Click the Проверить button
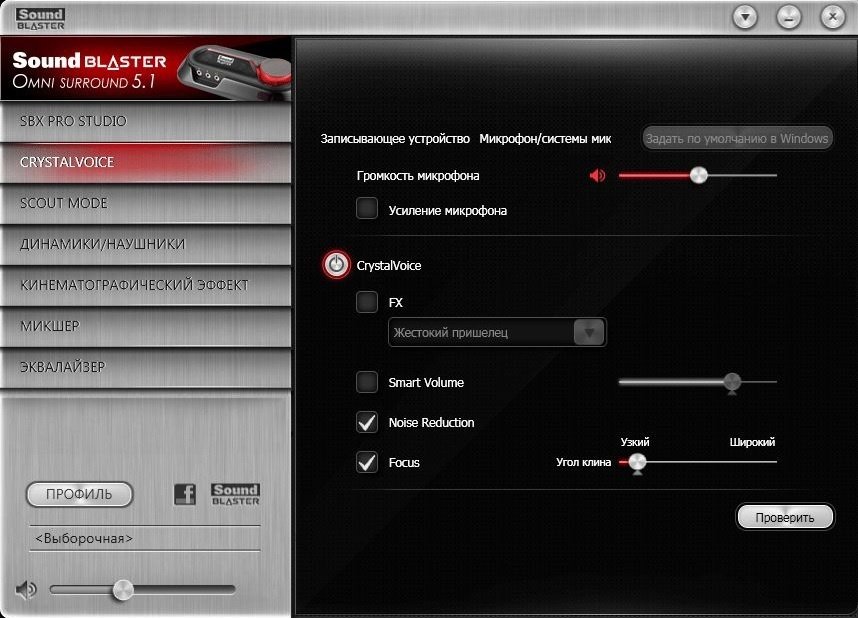The width and height of the screenshot is (858, 618). (x=785, y=517)
